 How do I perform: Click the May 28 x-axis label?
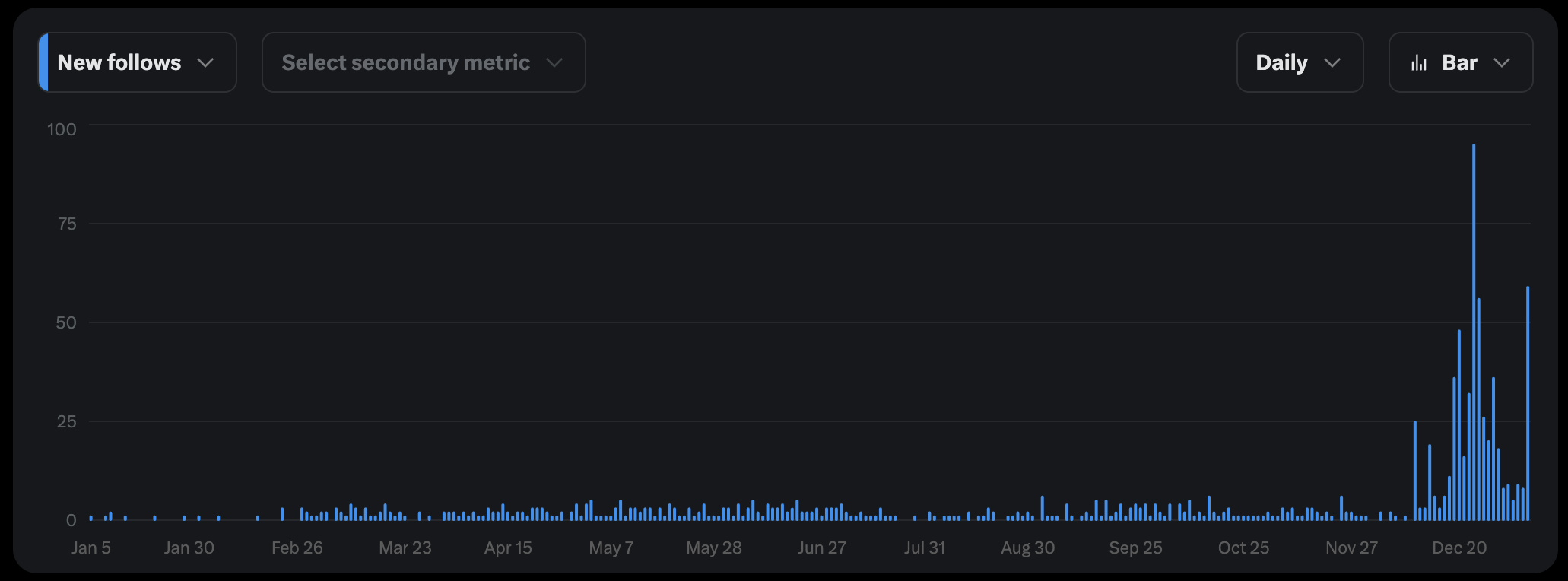[x=714, y=548]
